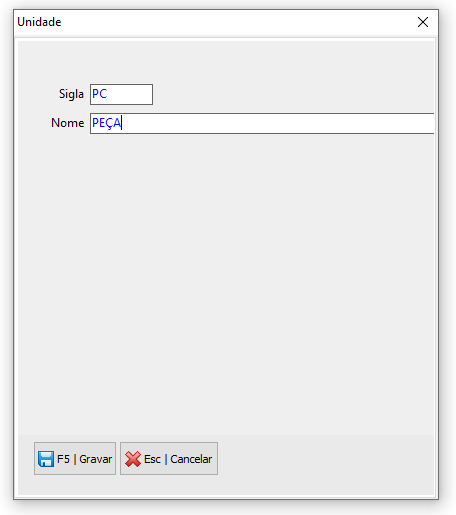Click the blue floppy disk save icon

46,459
